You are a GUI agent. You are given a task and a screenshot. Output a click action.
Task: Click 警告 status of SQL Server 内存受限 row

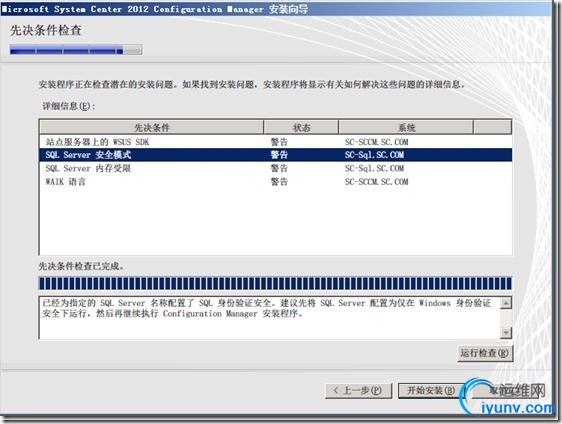coord(279,168)
